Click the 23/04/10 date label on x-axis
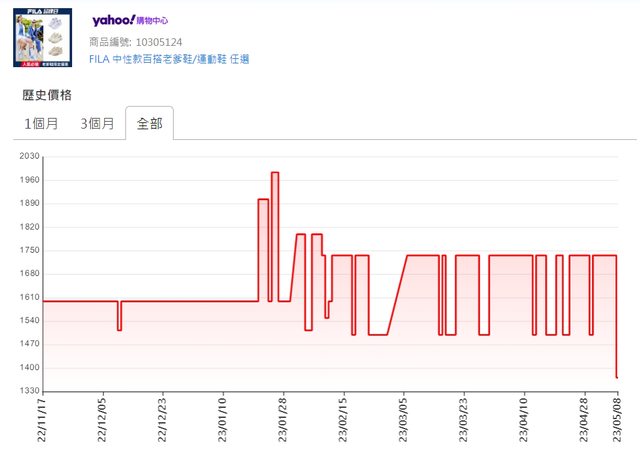 tap(524, 422)
